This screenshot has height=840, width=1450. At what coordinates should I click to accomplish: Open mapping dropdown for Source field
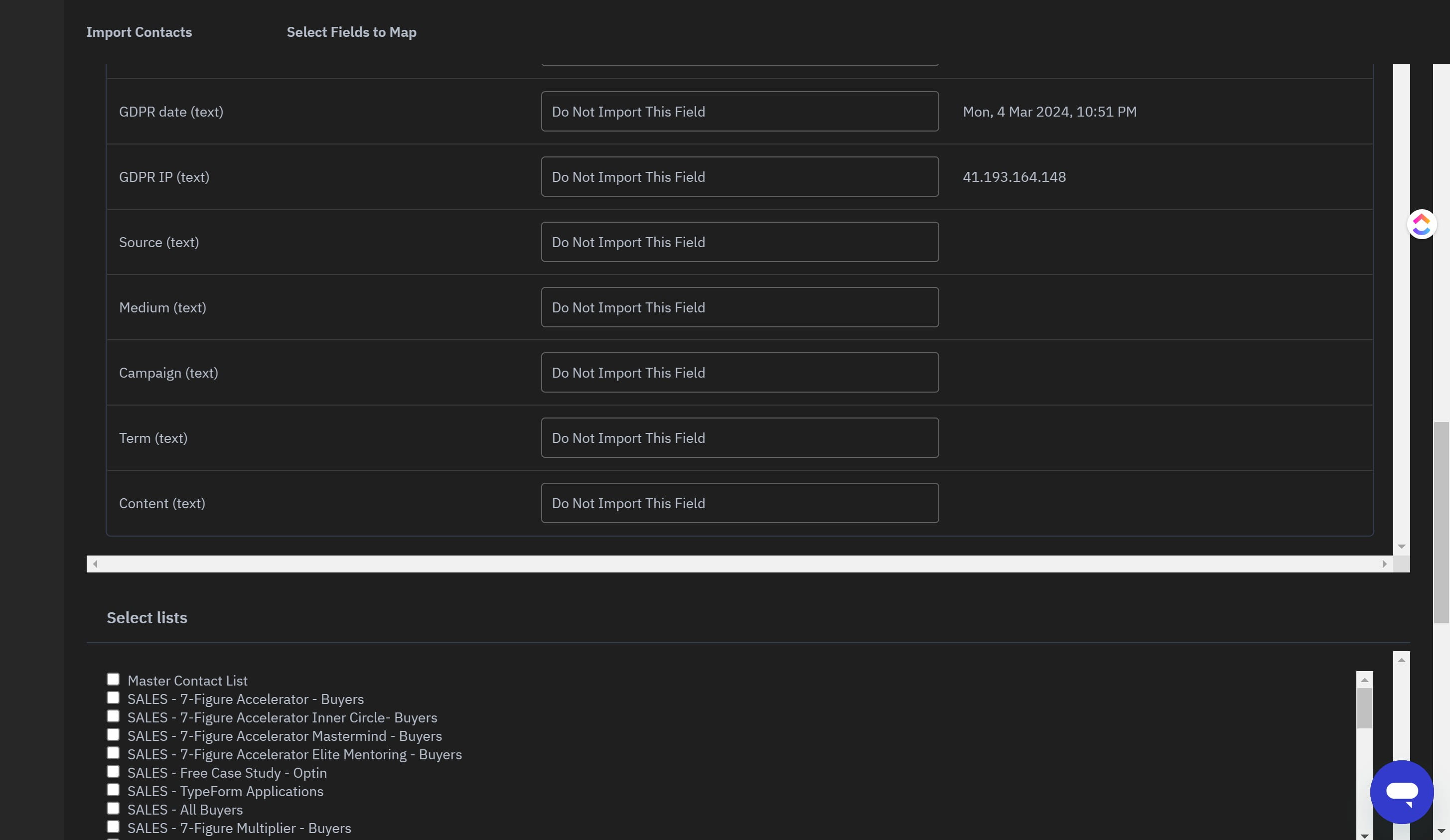(x=739, y=242)
